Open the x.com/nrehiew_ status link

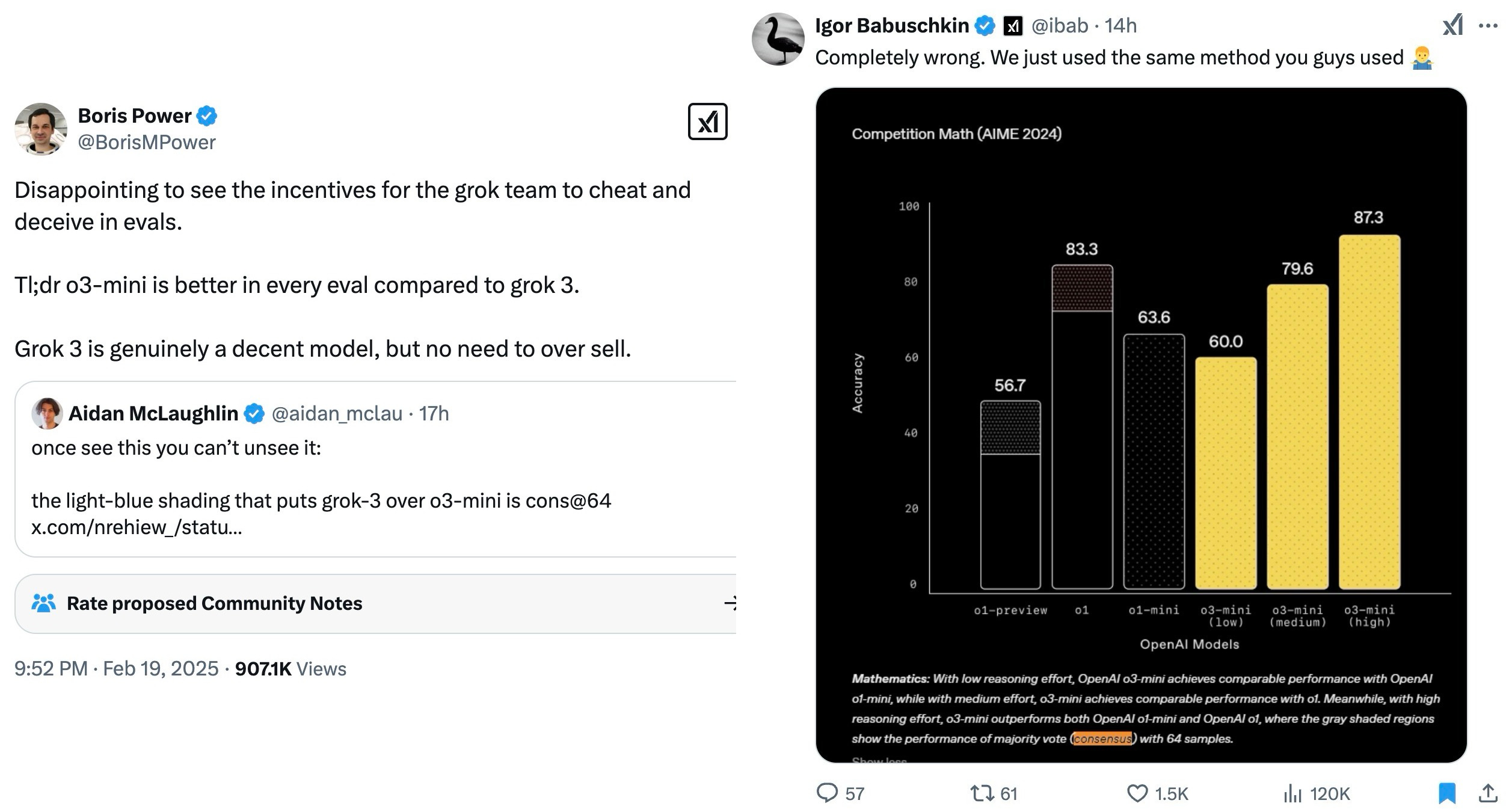point(137,527)
